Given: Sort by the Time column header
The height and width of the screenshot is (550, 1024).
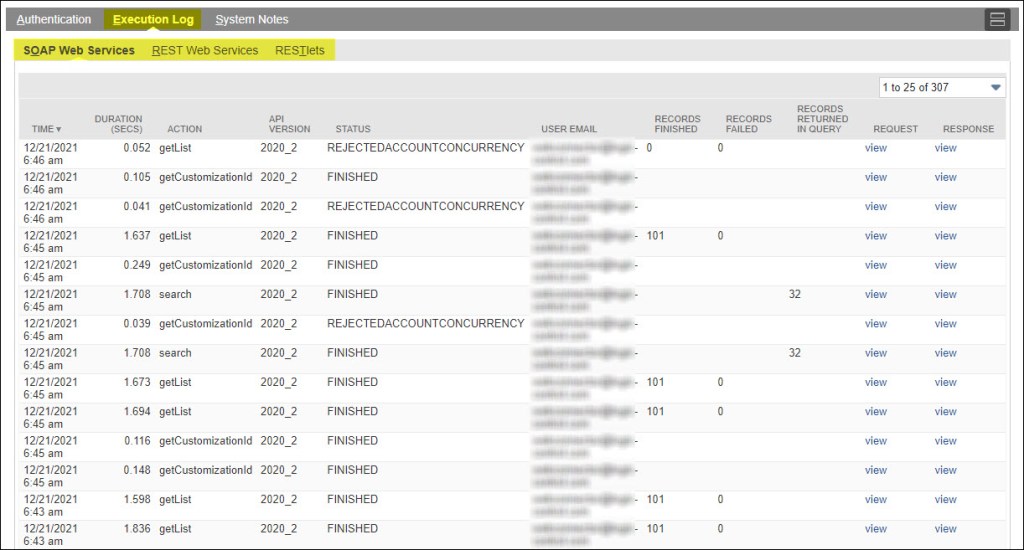Looking at the screenshot, I should pos(46,129).
